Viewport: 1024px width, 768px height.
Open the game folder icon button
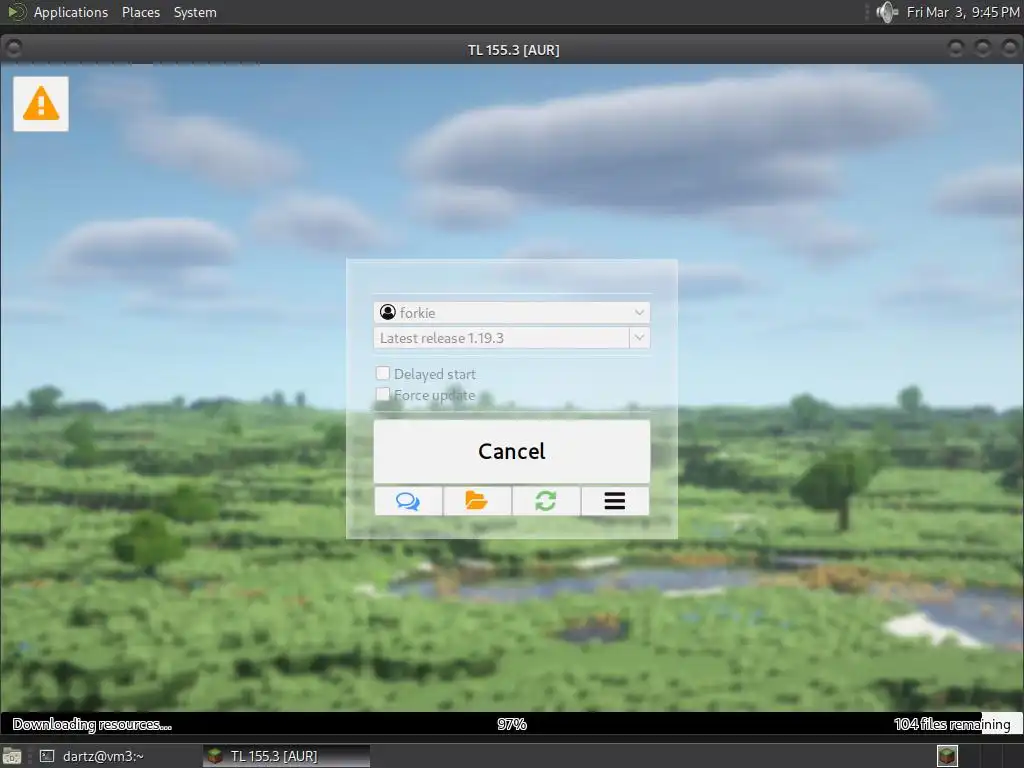(477, 501)
